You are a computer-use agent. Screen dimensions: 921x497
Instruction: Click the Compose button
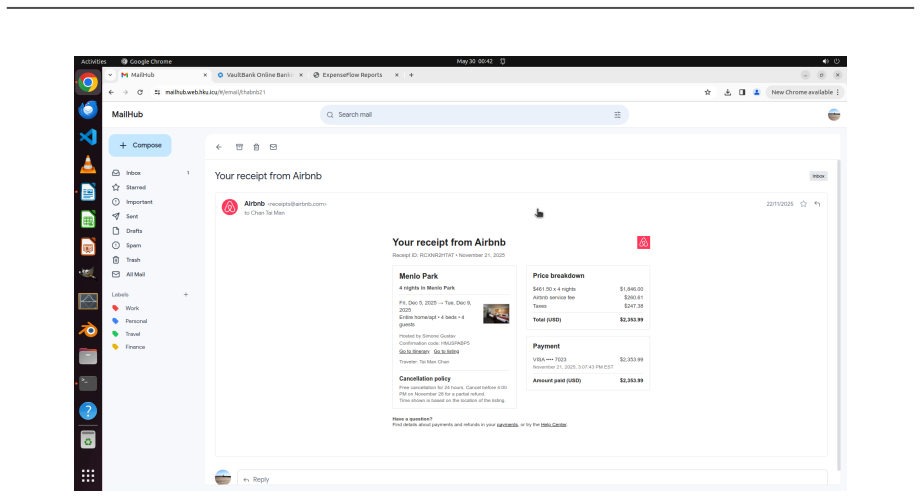pyautogui.click(x=140, y=145)
